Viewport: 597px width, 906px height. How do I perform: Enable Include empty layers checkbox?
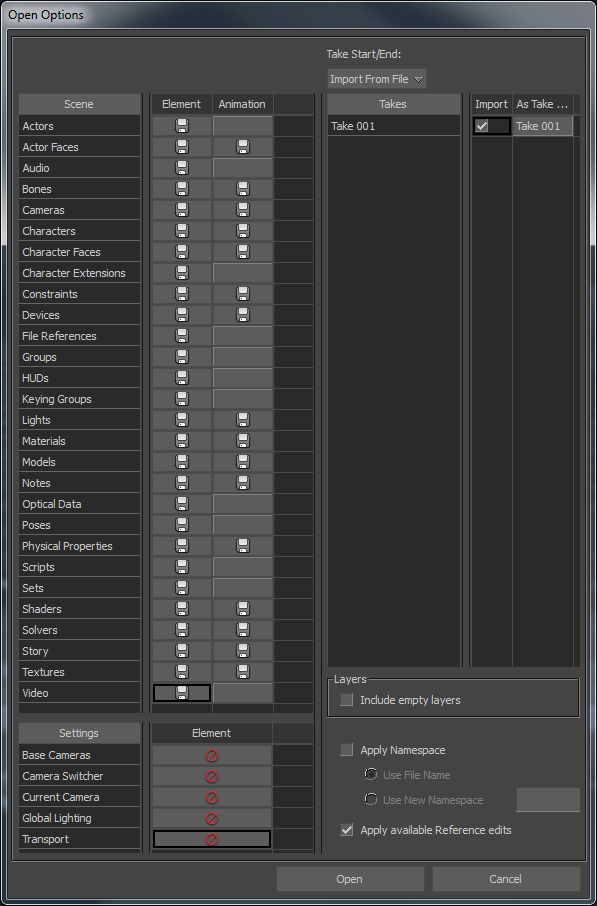coord(347,700)
